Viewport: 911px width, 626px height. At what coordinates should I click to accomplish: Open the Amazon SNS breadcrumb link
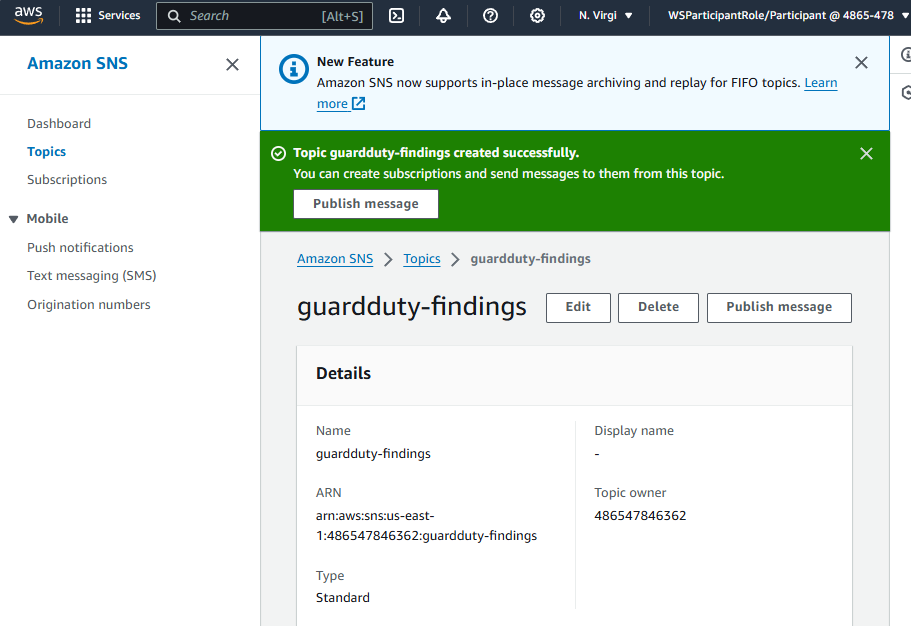click(x=335, y=259)
